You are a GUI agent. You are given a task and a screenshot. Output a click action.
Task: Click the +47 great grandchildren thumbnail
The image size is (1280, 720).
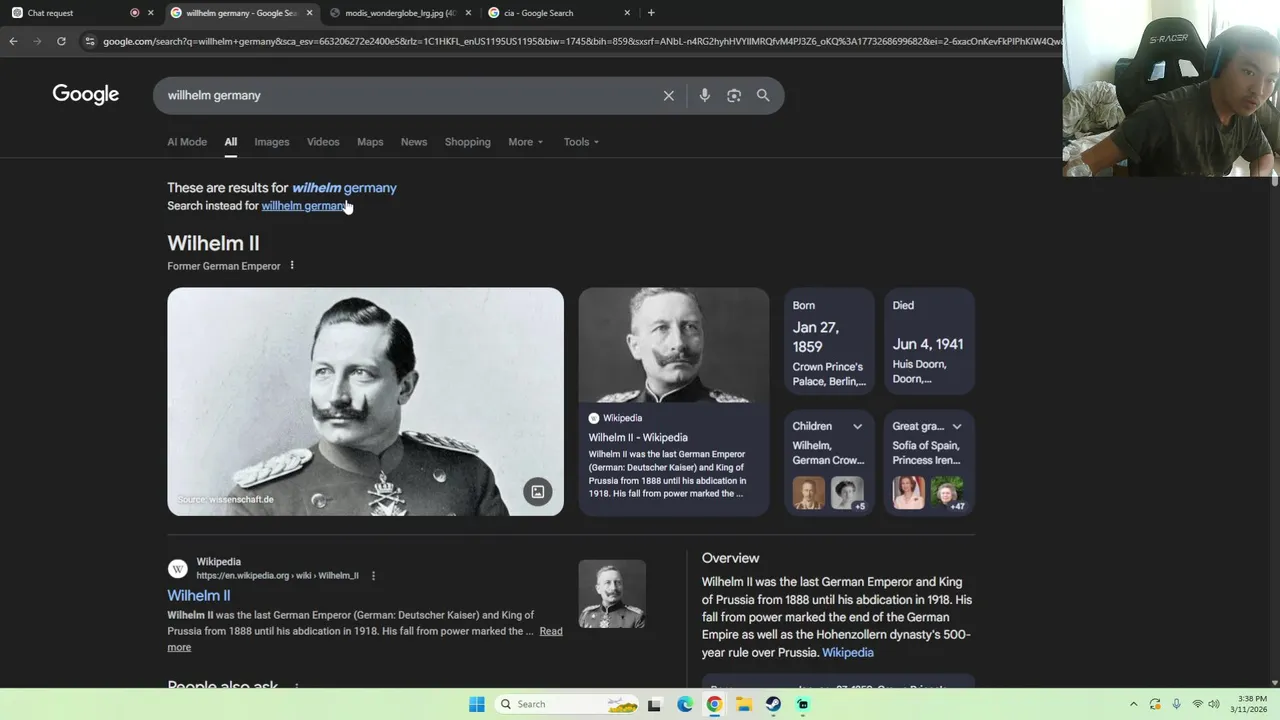click(947, 493)
